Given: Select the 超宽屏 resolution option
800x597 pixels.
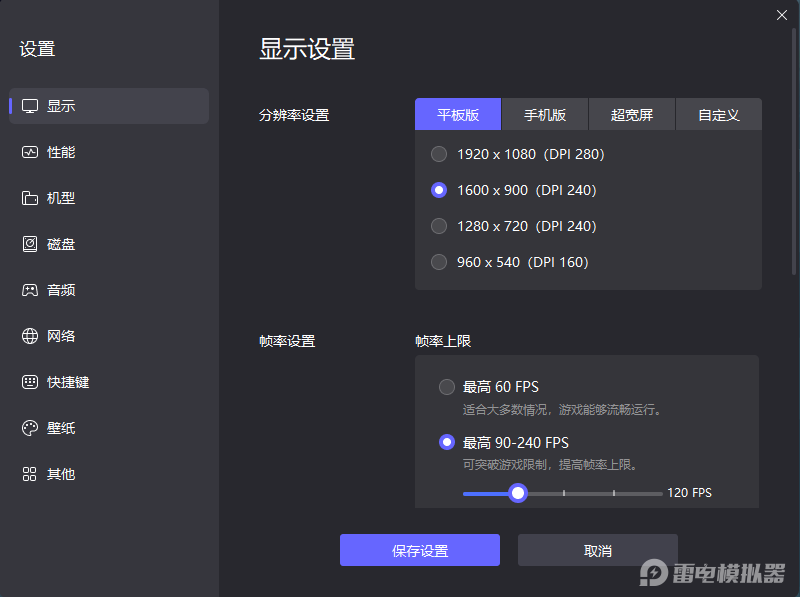Looking at the screenshot, I should tap(632, 114).
